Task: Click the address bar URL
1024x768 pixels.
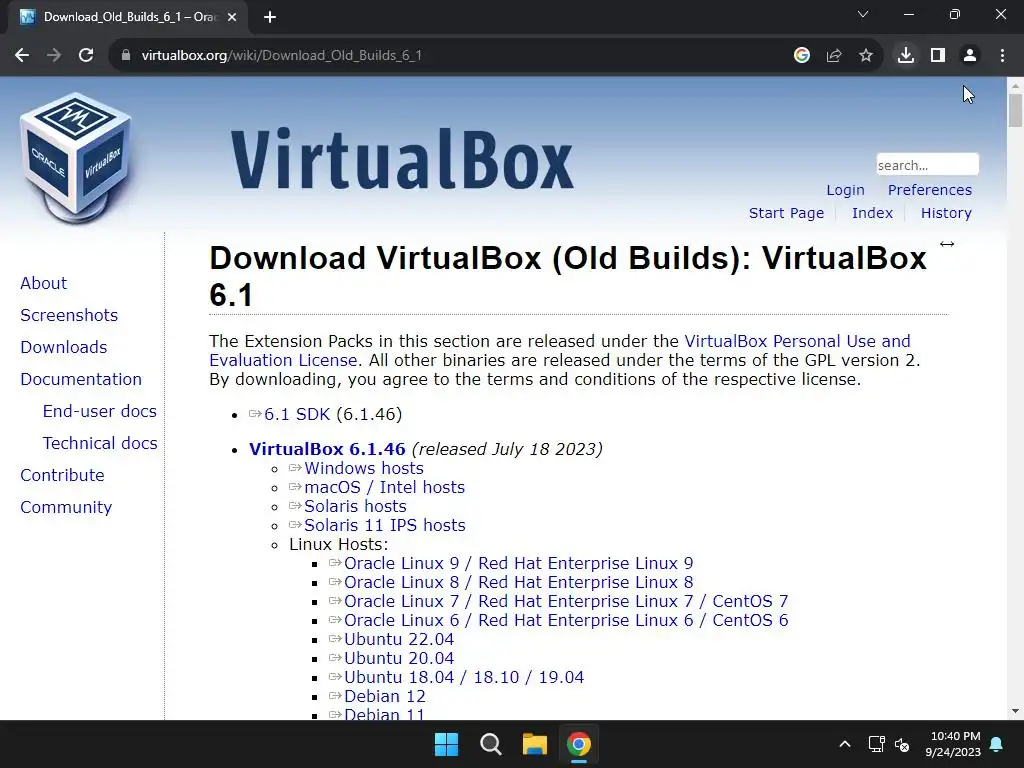Action: [281, 56]
